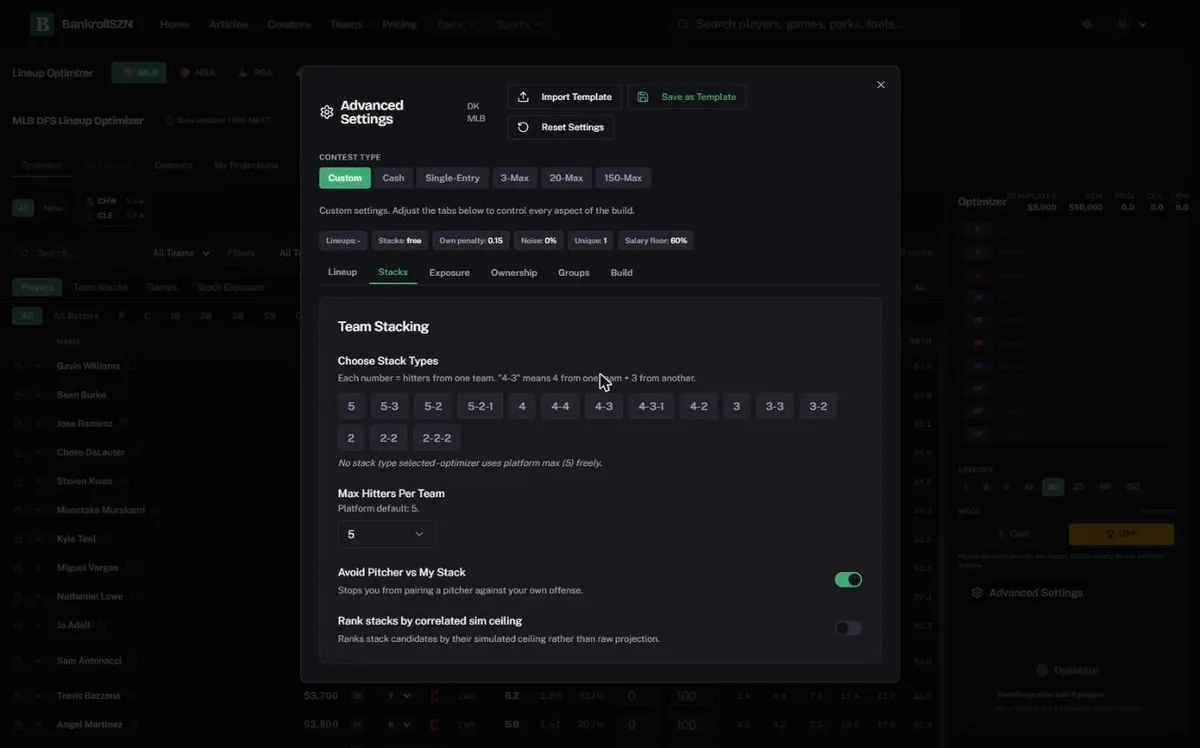This screenshot has height=748, width=1200.
Task: Click the trophy GPP mode button
Action: (1121, 534)
